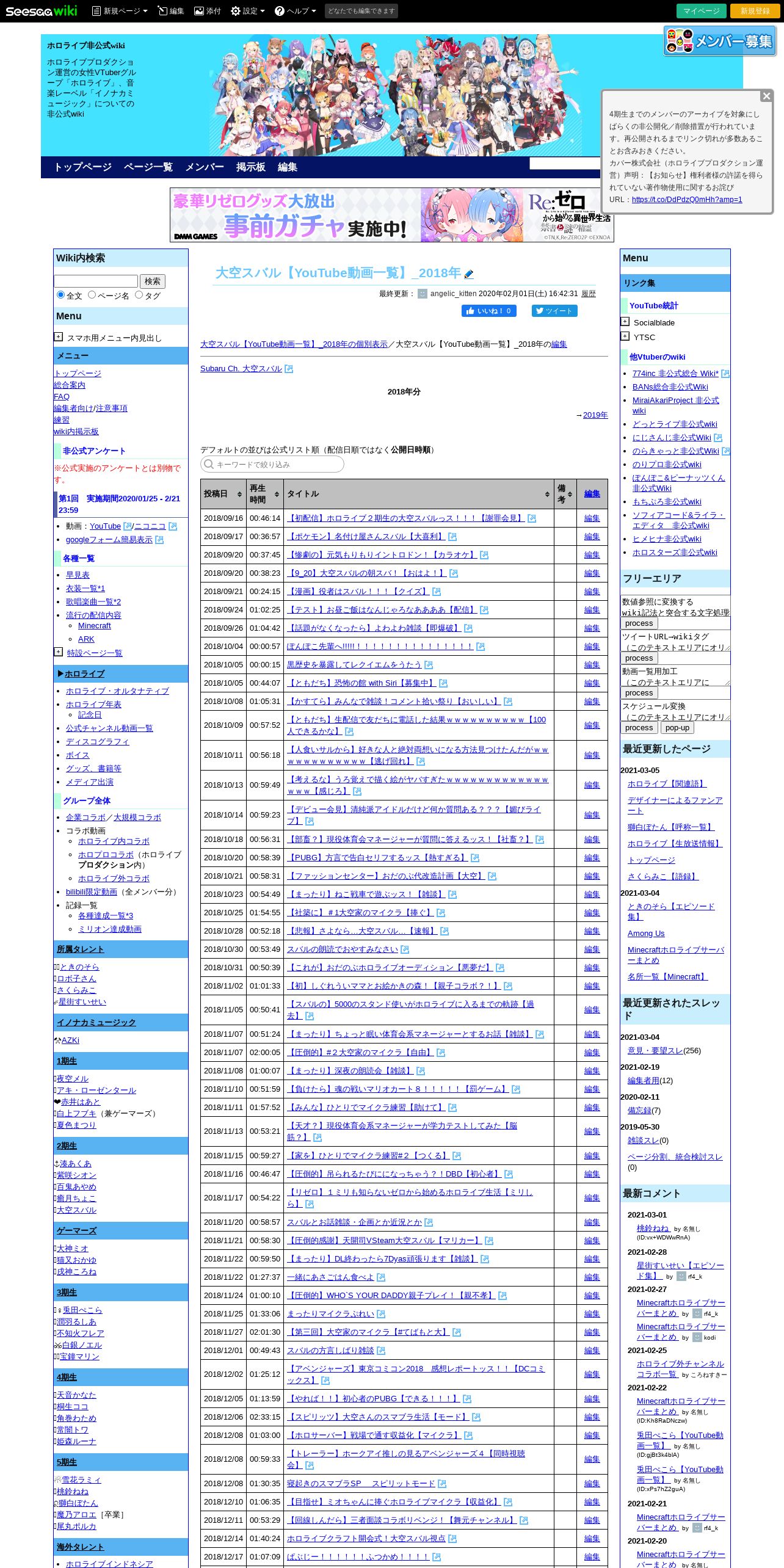
Task: Click external icon after 一緒にあさごはん食べよ
Action: (381, 1277)
